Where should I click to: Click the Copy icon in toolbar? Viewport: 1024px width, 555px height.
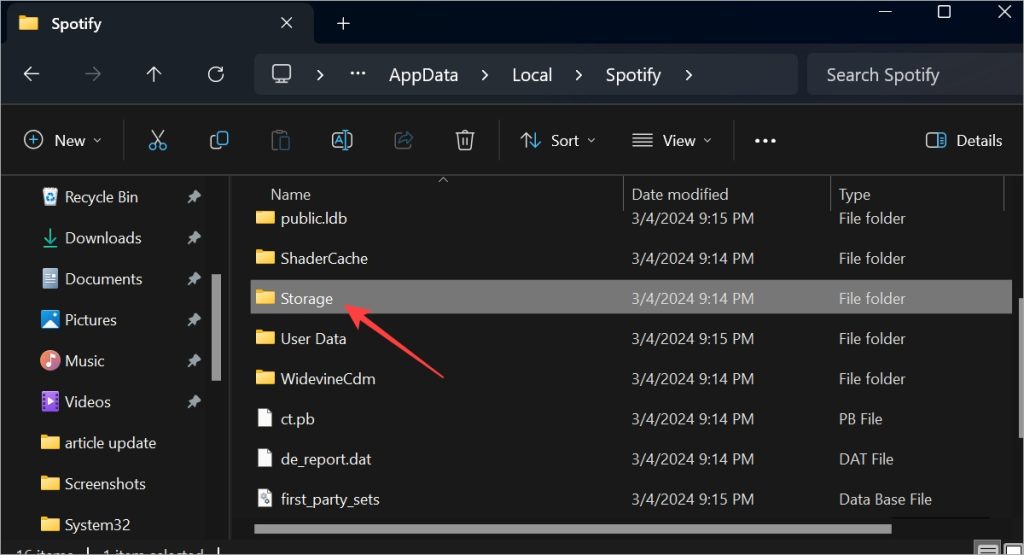coord(219,140)
